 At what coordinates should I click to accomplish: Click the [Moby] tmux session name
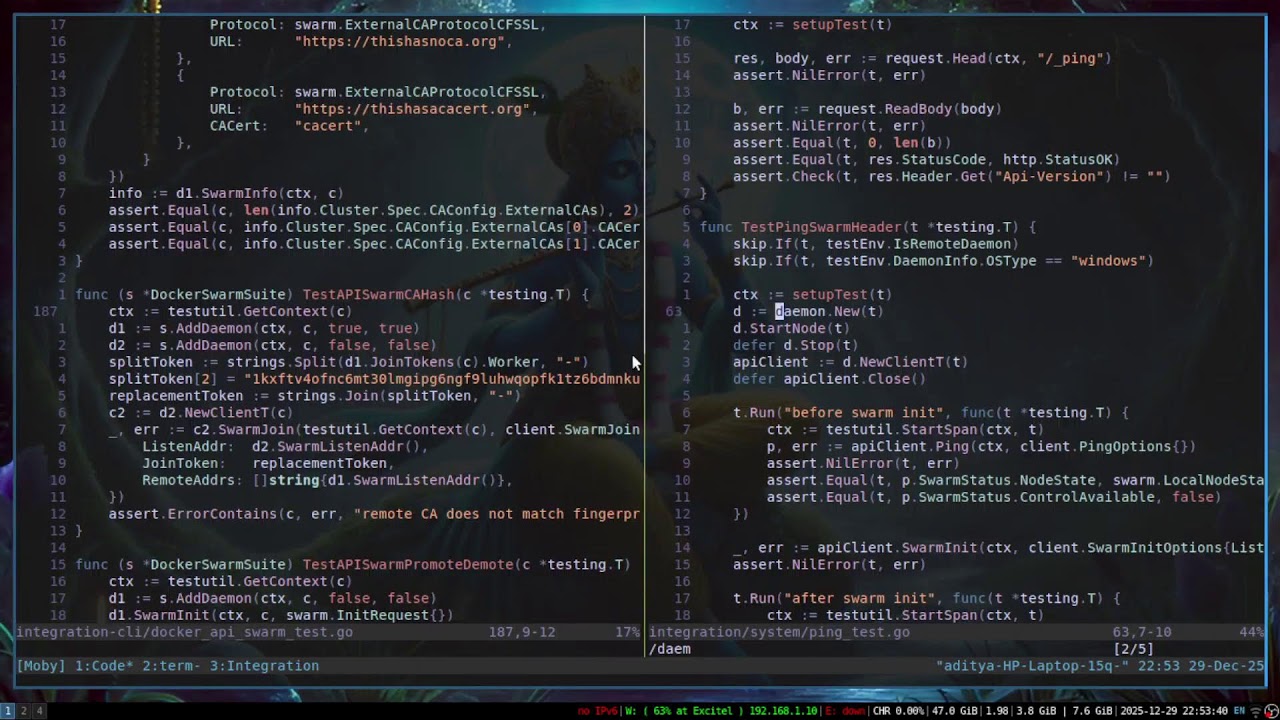point(41,666)
